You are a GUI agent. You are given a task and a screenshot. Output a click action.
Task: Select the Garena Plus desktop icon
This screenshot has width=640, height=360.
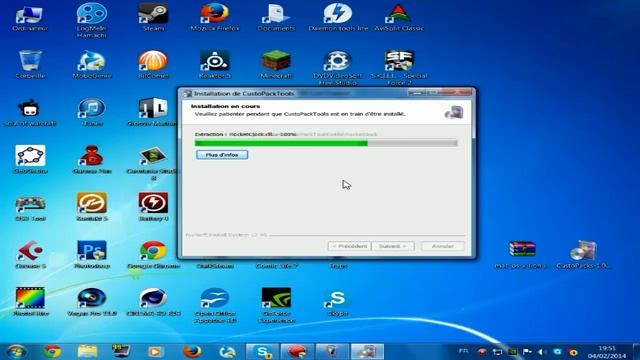pos(92,159)
